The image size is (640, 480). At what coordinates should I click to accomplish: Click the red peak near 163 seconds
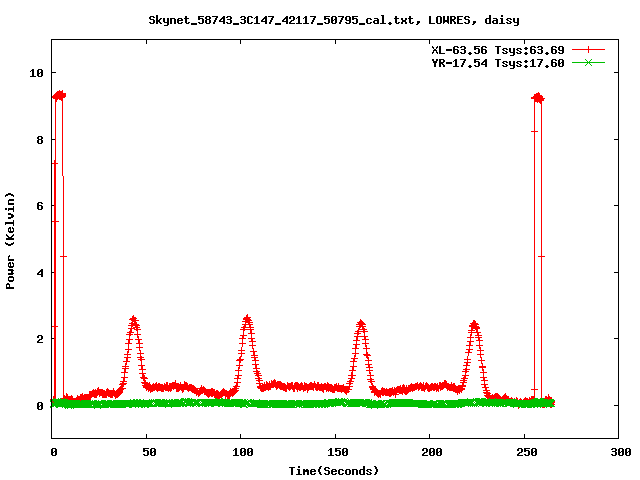tap(361, 324)
